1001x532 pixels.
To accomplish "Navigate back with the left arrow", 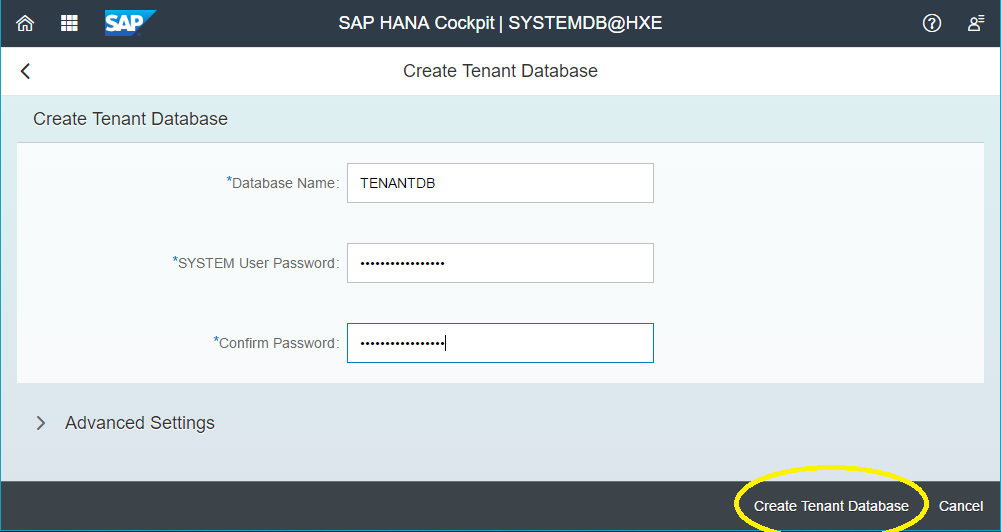I will click(26, 71).
